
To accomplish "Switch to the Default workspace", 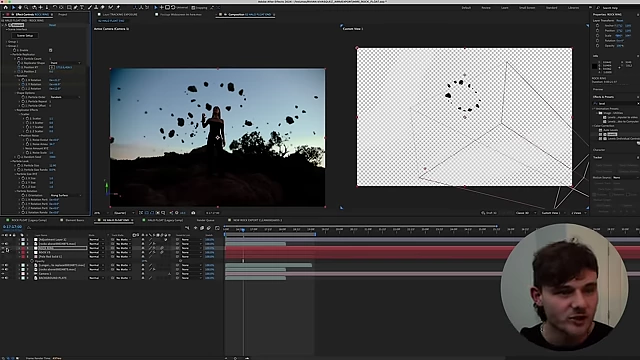I will pyautogui.click(x=467, y=8).
